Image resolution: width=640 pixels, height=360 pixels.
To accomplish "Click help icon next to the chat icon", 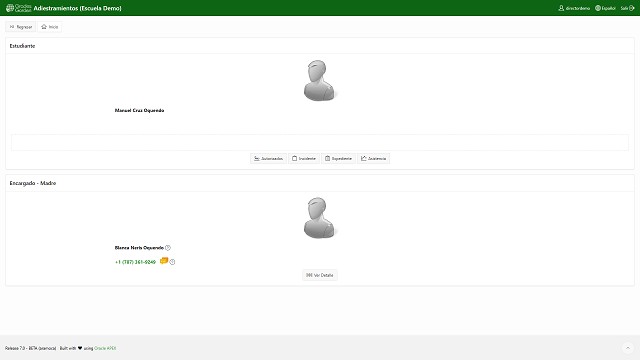I will (172, 262).
